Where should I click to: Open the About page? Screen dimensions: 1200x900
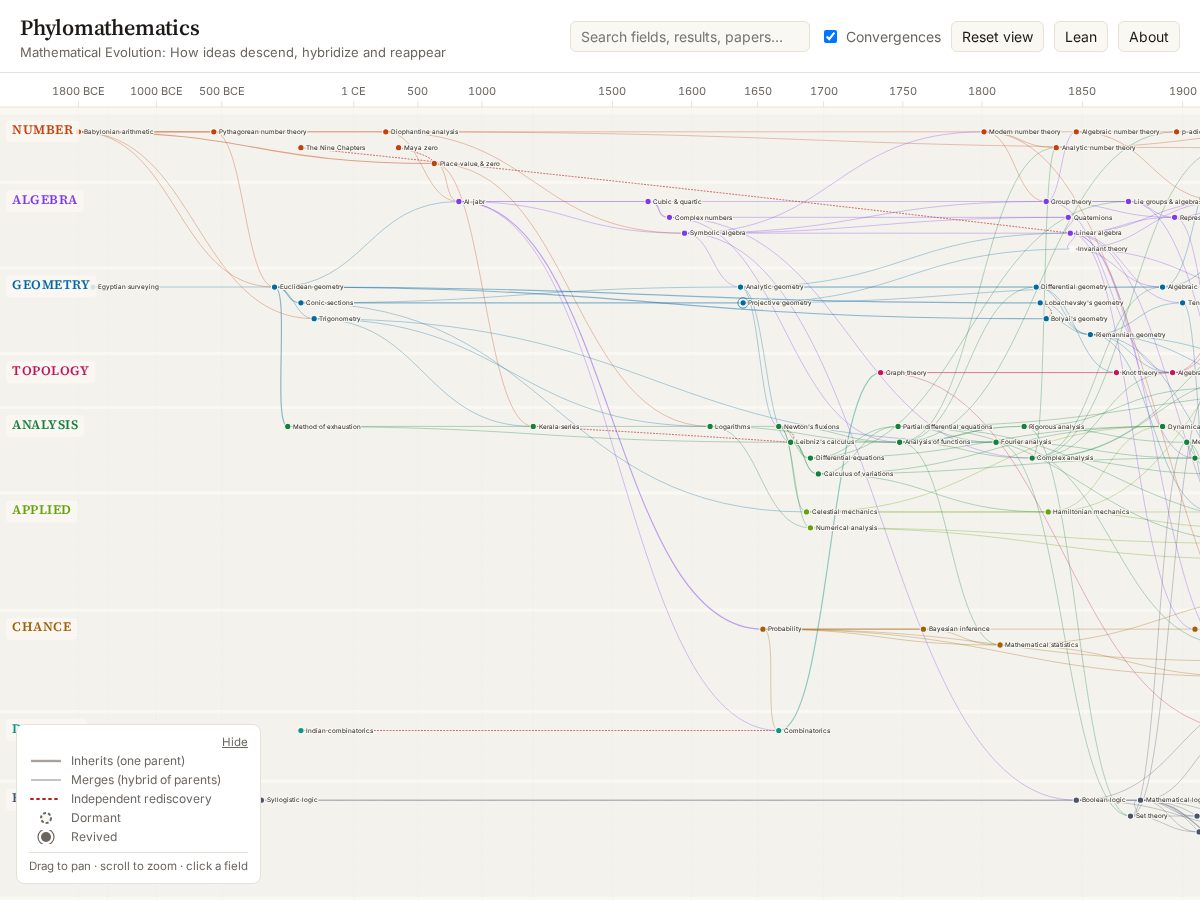pyautogui.click(x=1148, y=37)
